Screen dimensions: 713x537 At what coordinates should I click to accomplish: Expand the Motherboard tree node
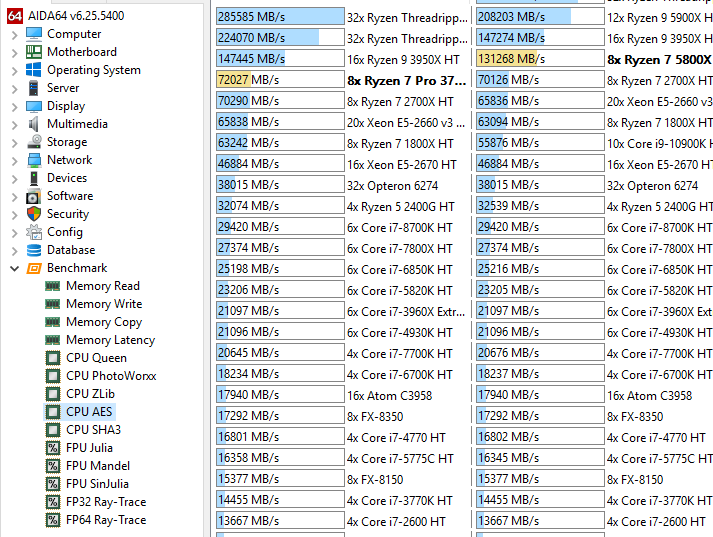tap(15, 53)
